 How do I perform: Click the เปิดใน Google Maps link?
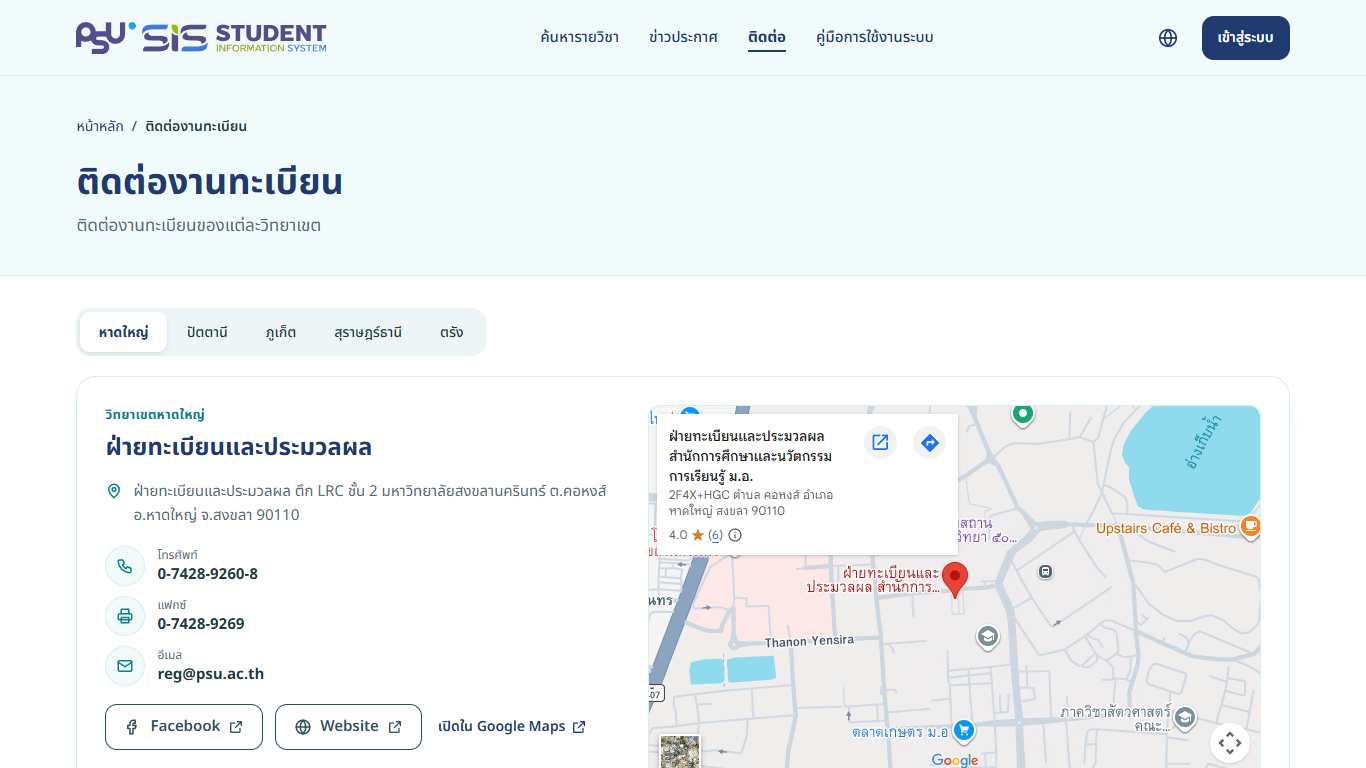512,727
